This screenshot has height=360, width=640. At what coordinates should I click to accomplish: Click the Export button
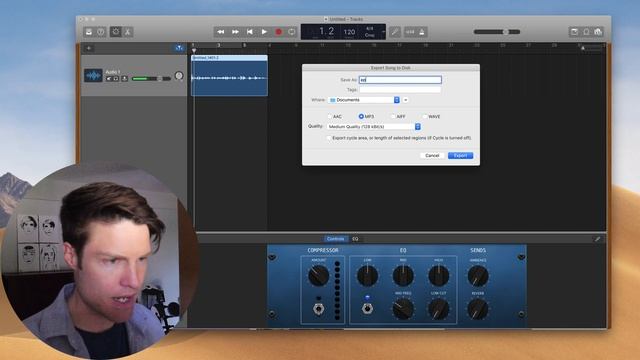460,156
